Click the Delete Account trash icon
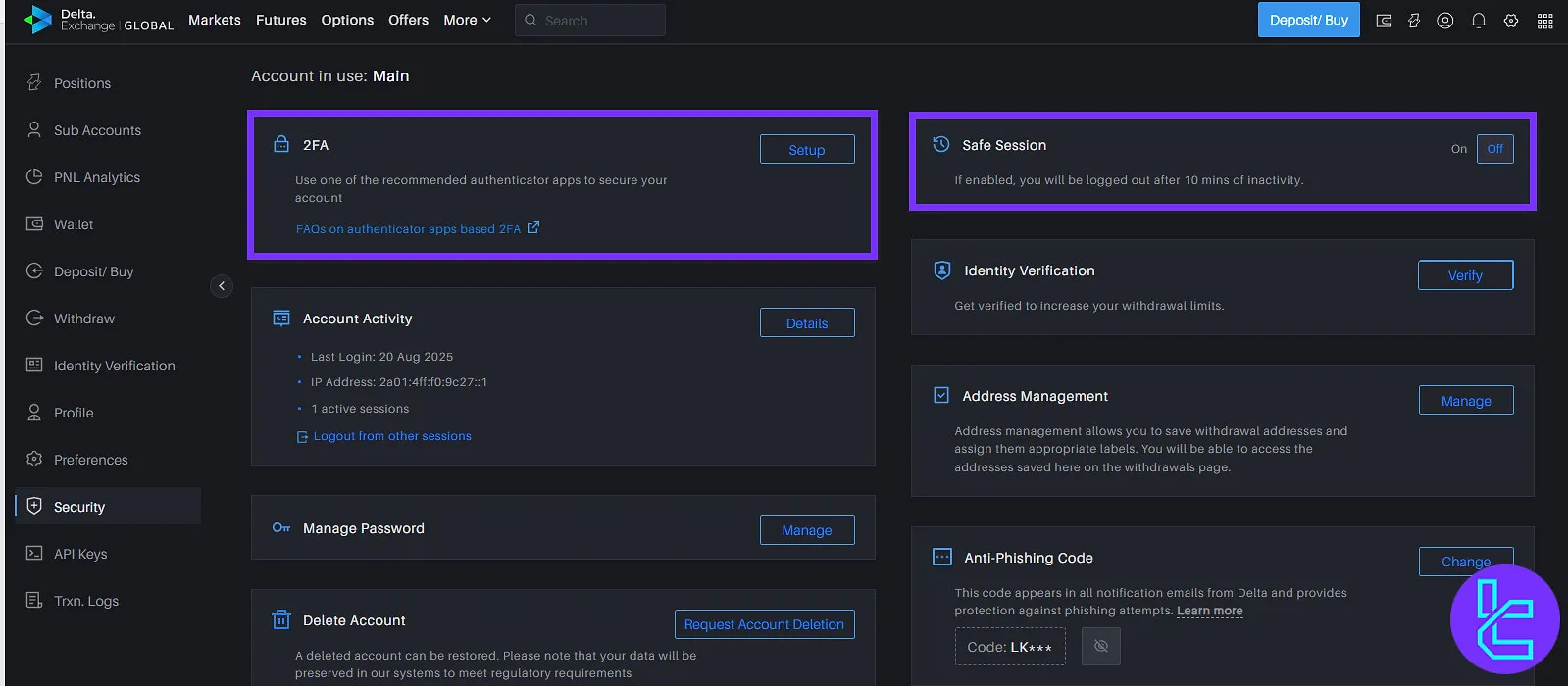The width and height of the screenshot is (1568, 686). (x=281, y=619)
